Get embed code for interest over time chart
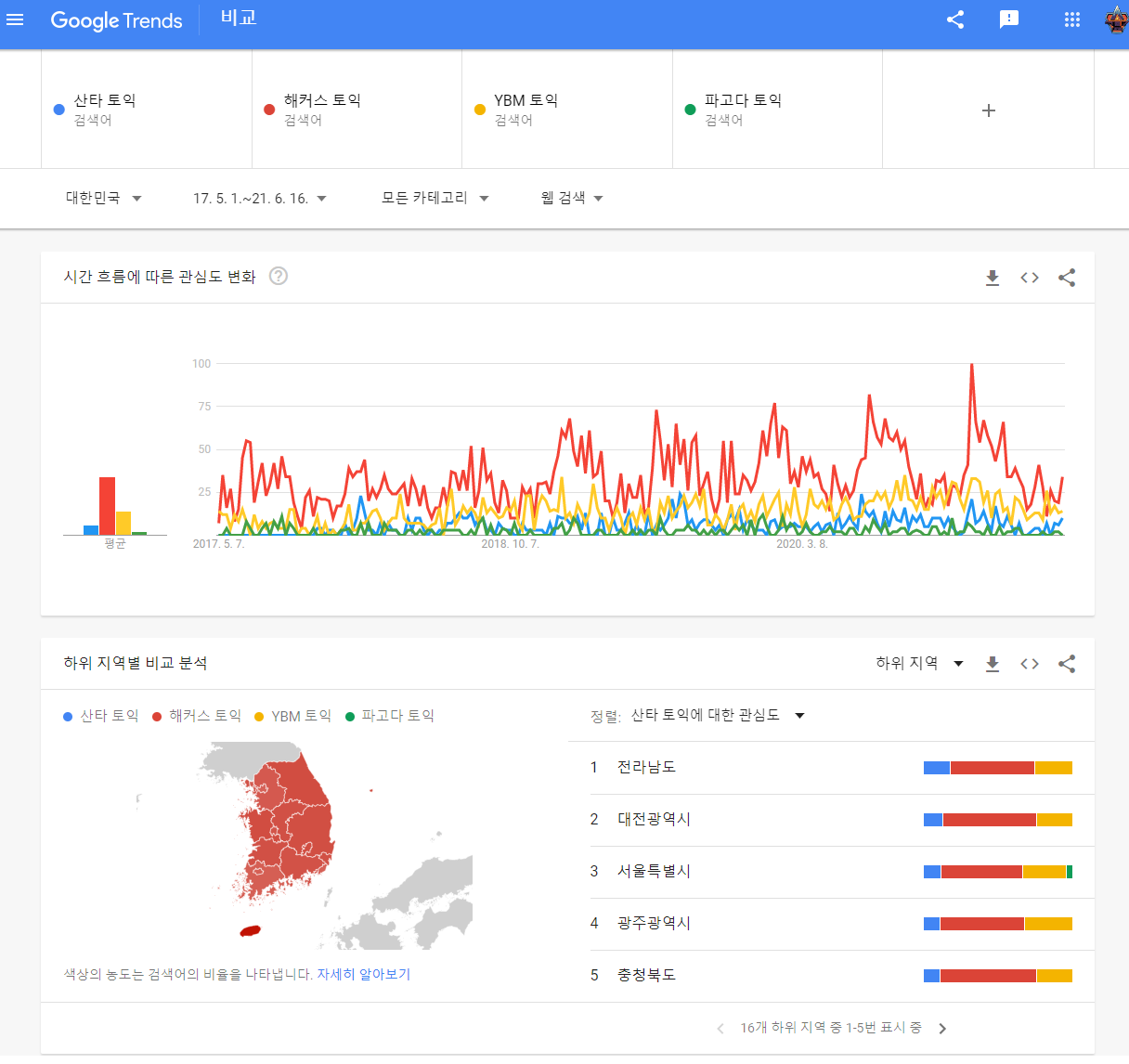The height and width of the screenshot is (1064, 1129). [x=1030, y=278]
